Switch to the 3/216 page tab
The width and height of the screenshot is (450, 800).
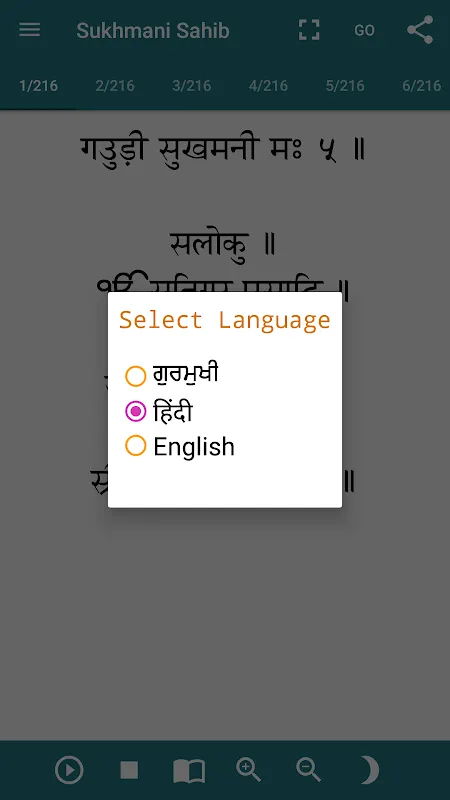191,85
